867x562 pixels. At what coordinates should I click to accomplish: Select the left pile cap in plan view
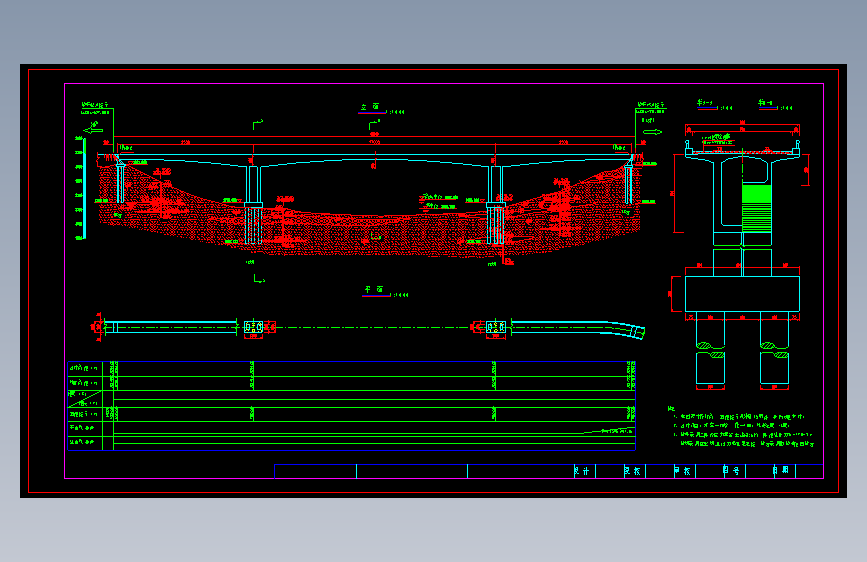[253, 327]
